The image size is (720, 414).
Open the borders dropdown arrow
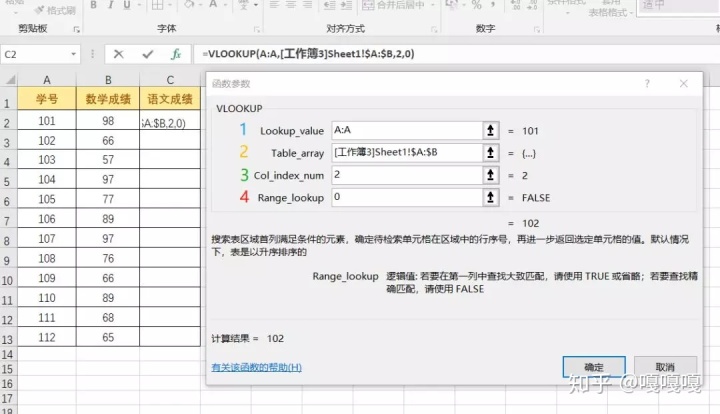(169, 5)
